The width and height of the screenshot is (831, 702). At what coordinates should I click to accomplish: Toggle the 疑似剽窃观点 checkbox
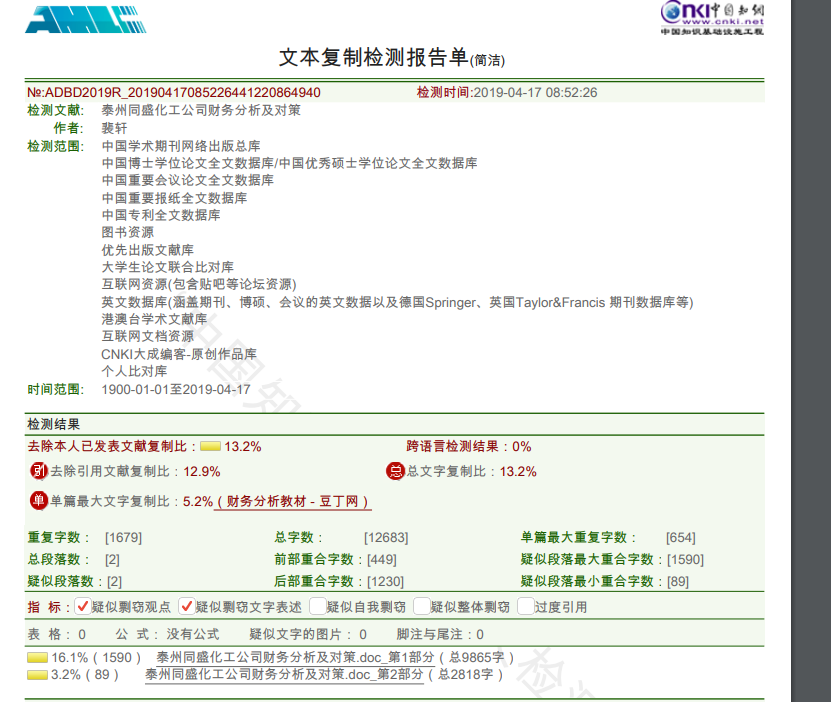click(x=83, y=606)
